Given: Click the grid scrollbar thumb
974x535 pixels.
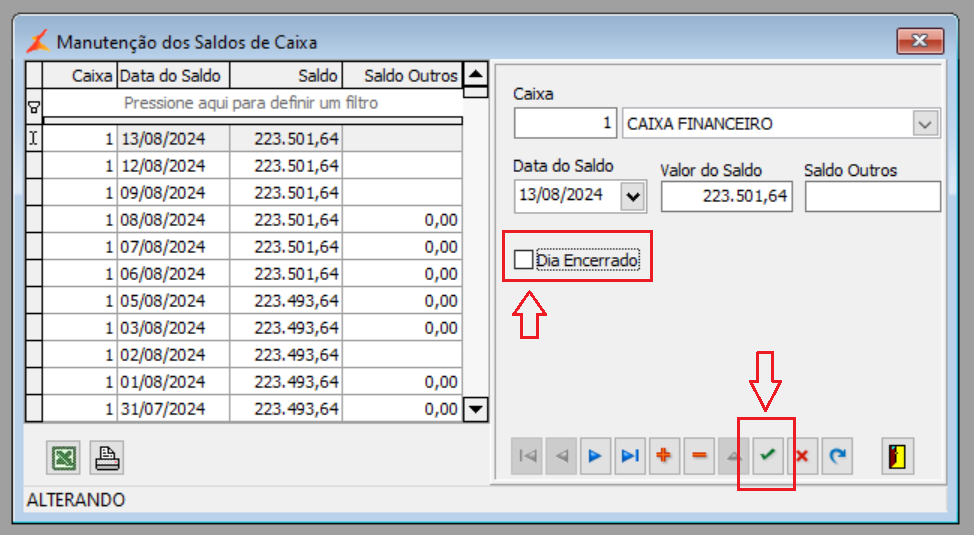Looking at the screenshot, I should 476,93.
